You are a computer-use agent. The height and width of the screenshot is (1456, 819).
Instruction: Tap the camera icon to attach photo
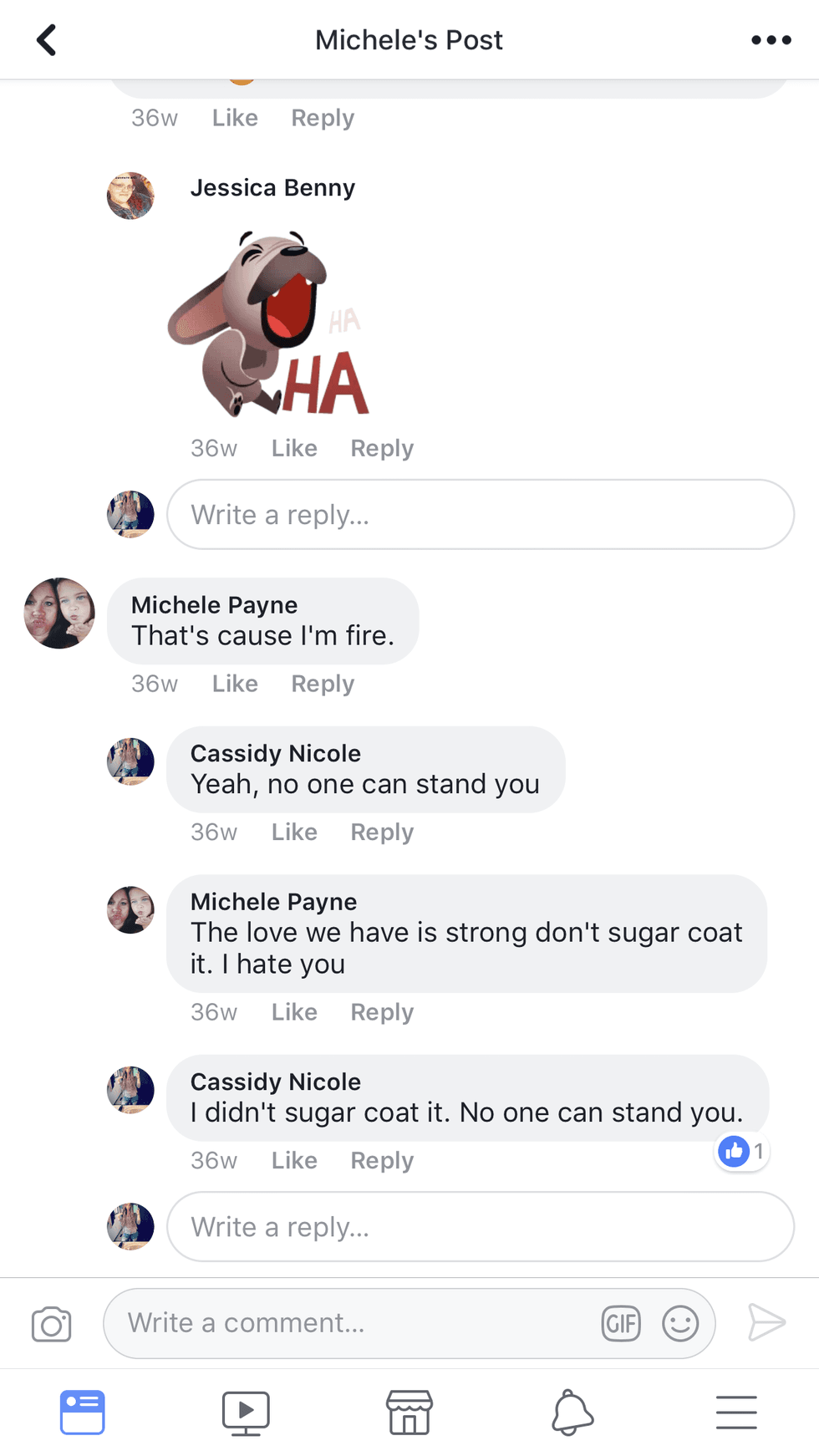pyautogui.click(x=51, y=1324)
